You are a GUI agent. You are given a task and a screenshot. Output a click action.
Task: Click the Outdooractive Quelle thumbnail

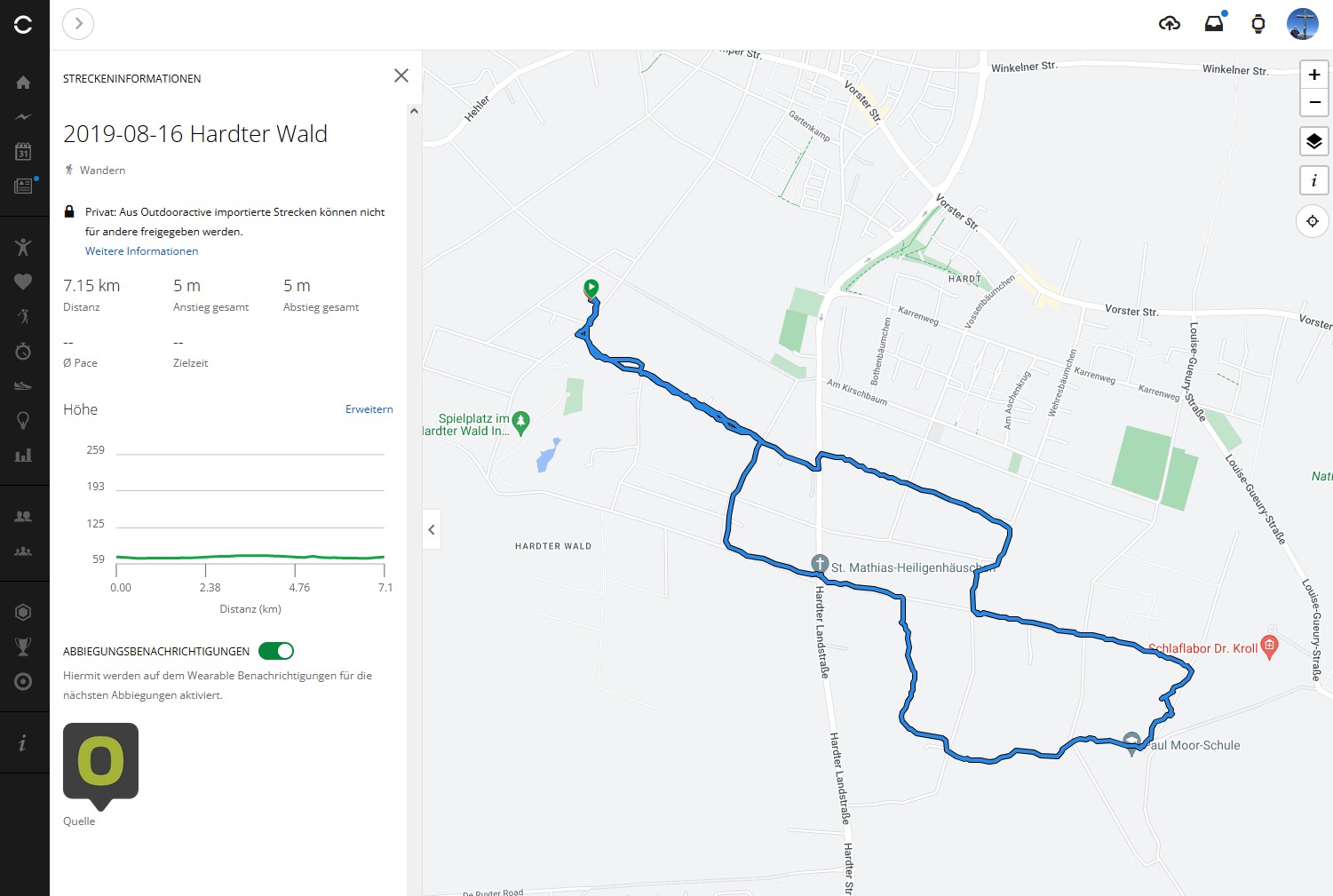coord(100,762)
